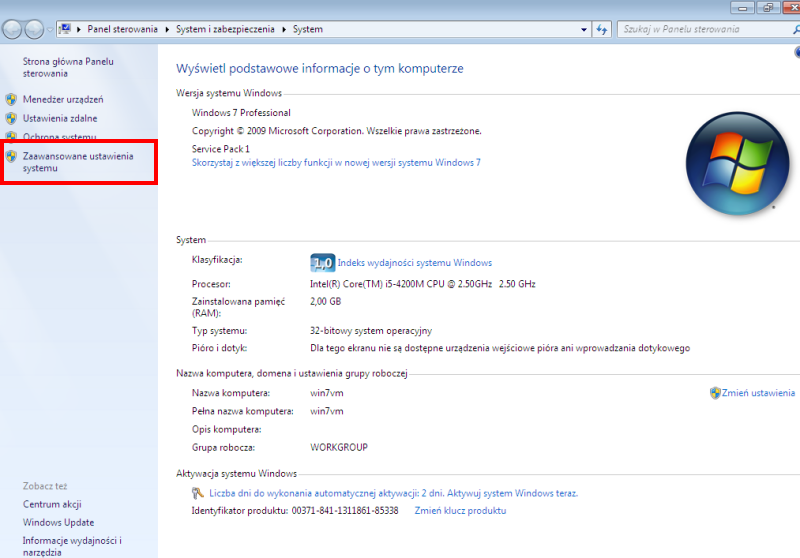This screenshot has width=800, height=558.
Task: Click the WORKGROUP workgroup value
Action: pyautogui.click(x=339, y=447)
